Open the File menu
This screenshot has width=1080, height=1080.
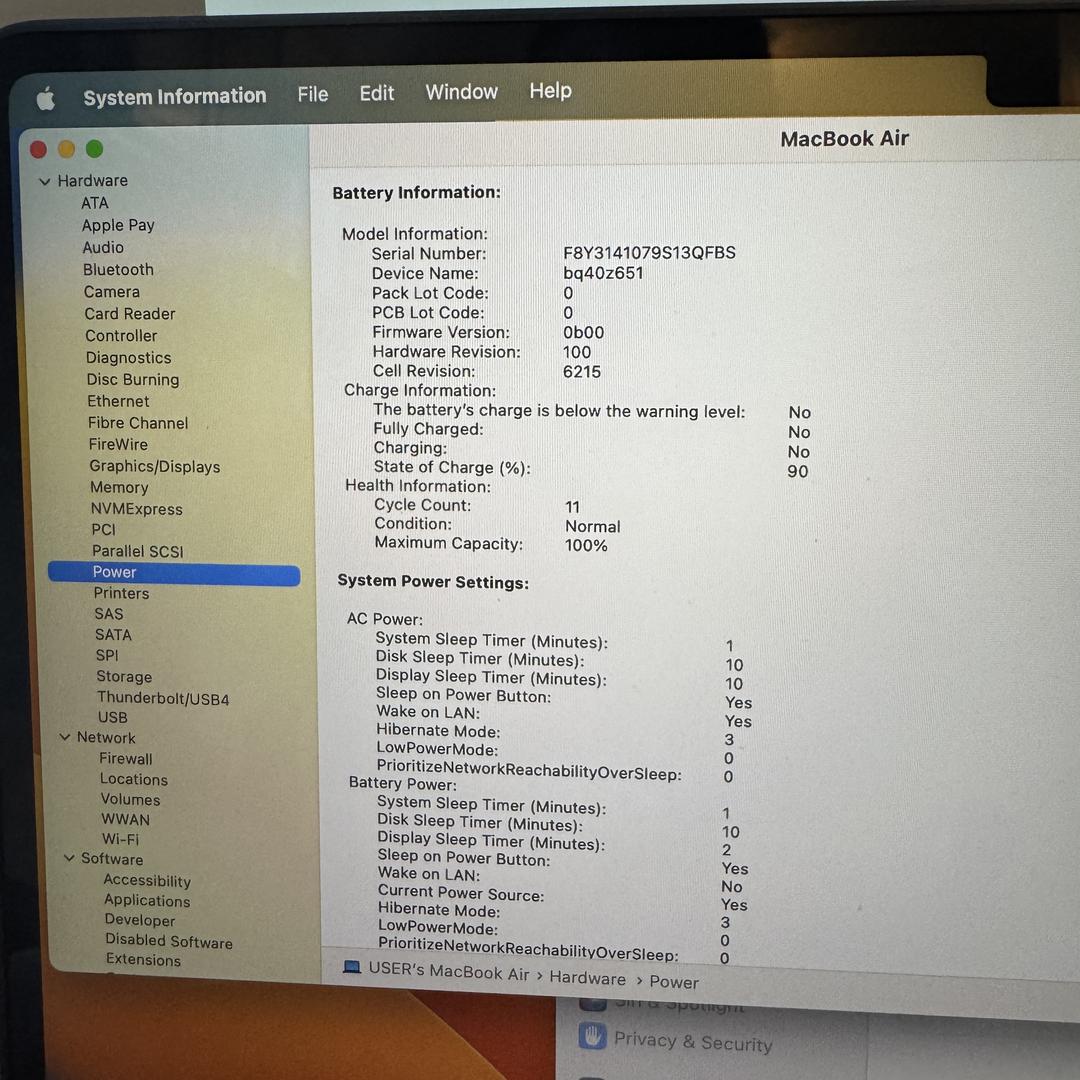[313, 94]
